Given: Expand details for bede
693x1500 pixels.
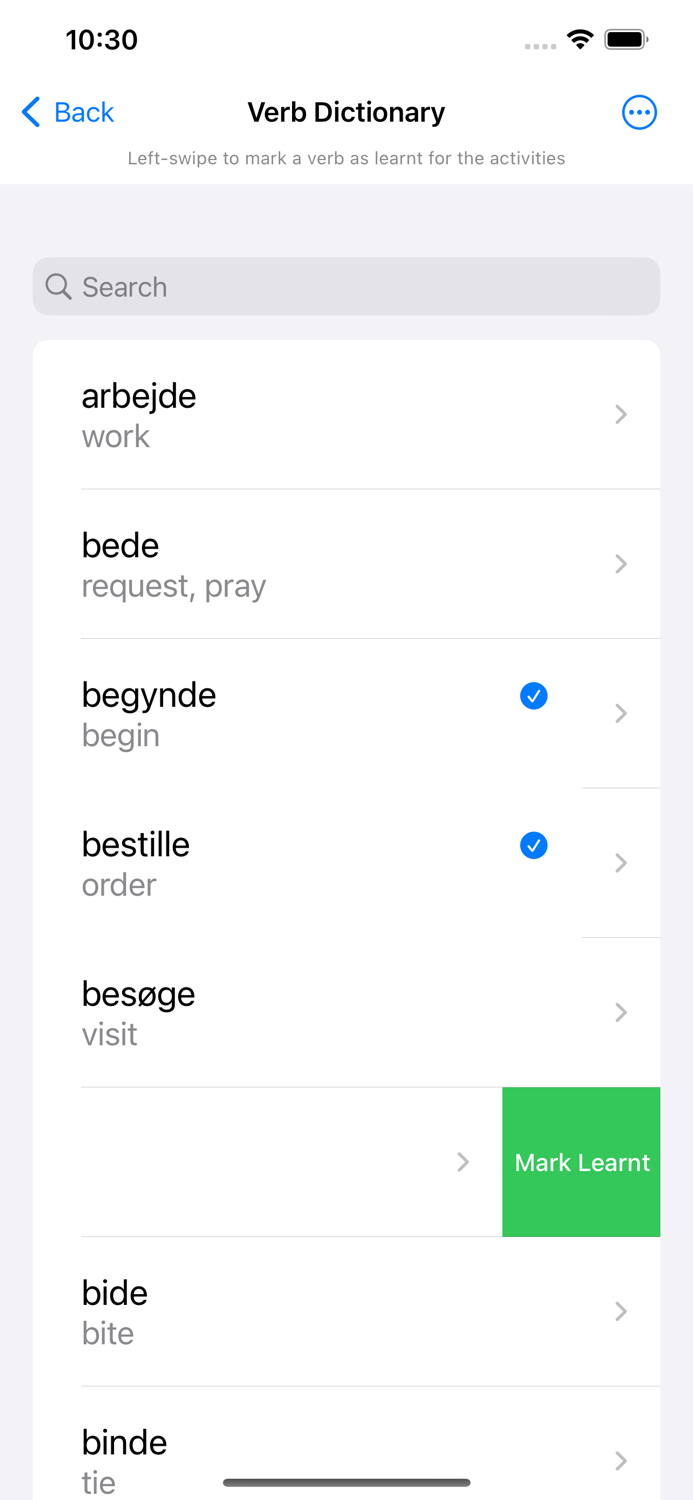Looking at the screenshot, I should 346,563.
